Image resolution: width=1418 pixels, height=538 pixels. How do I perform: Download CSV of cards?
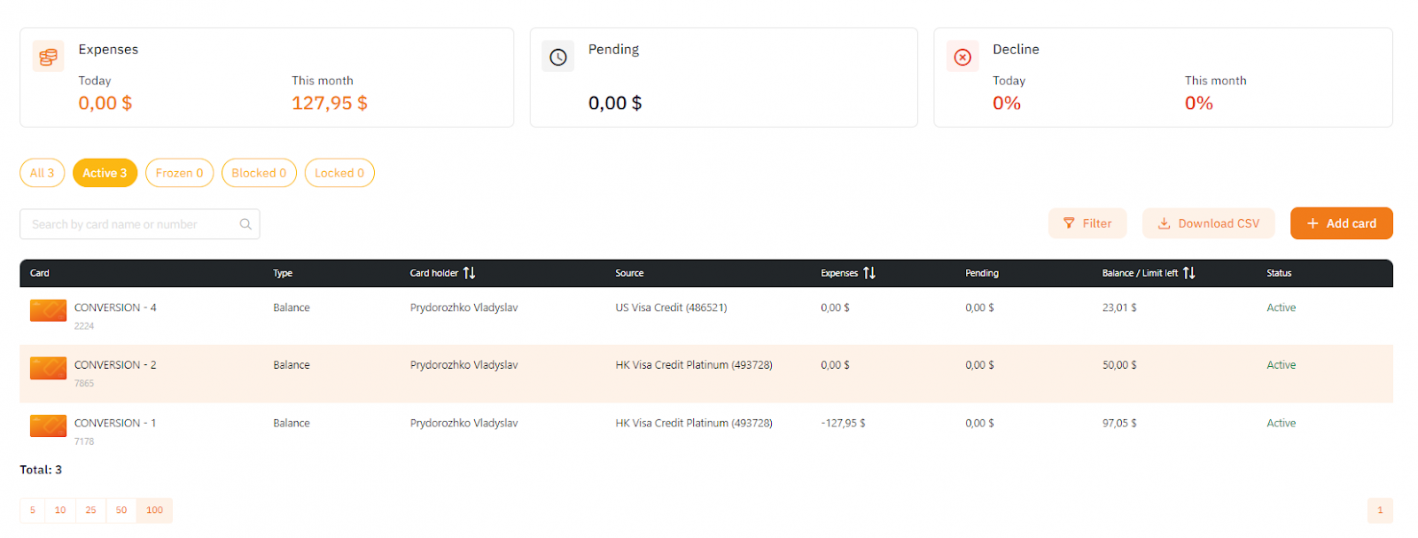[x=1208, y=223]
